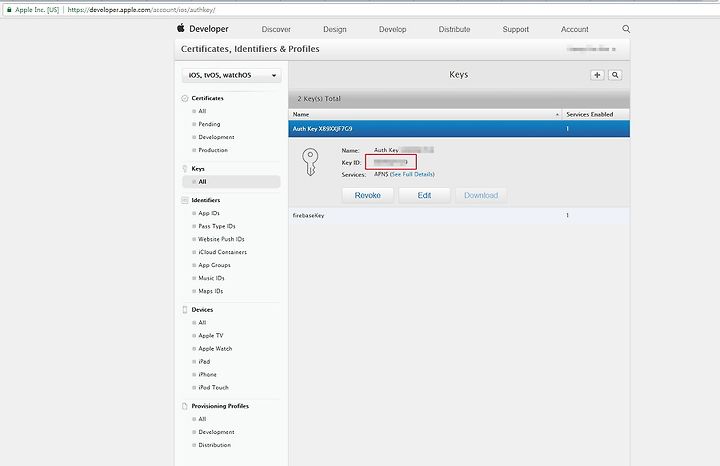This screenshot has height=466, width=720.
Task: Open the blurred account name dropdown
Action: 591,49
